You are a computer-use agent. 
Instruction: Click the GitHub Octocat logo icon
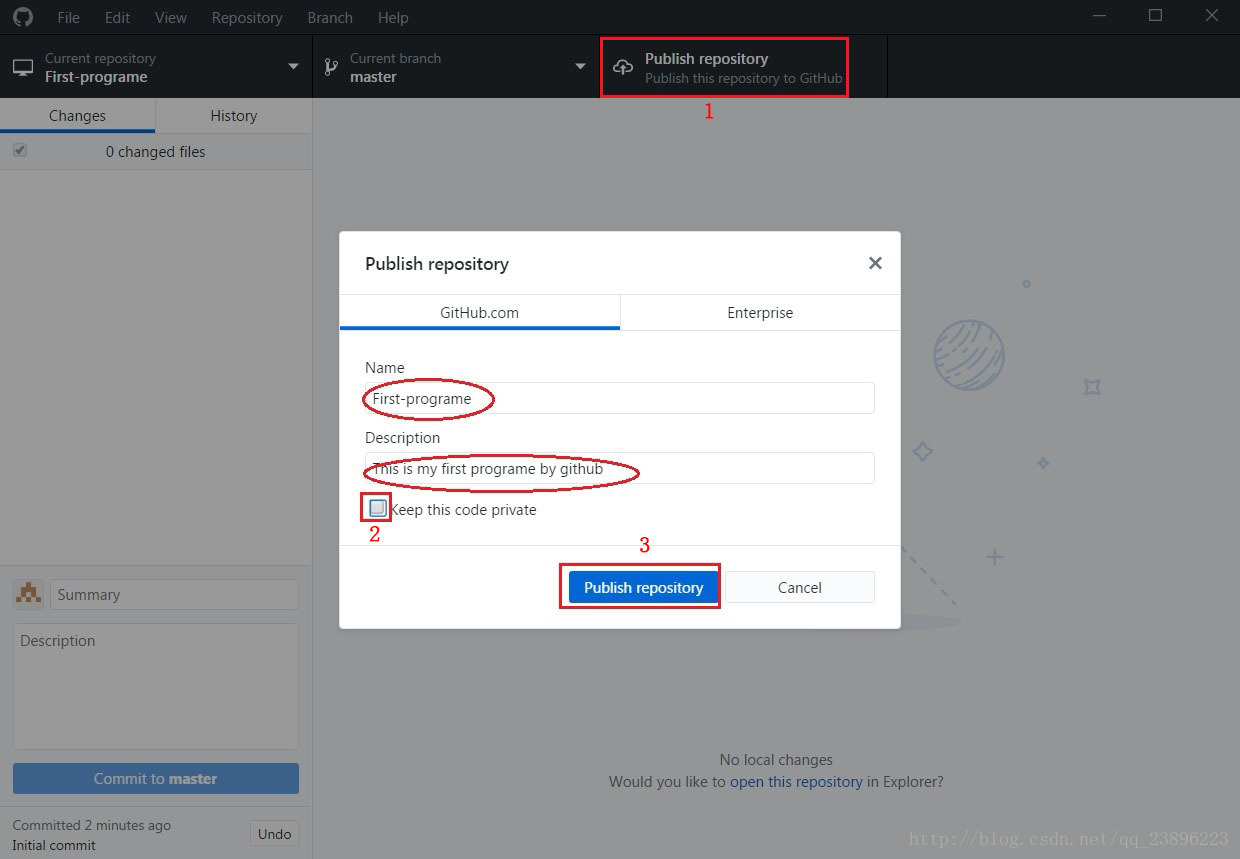(x=23, y=17)
